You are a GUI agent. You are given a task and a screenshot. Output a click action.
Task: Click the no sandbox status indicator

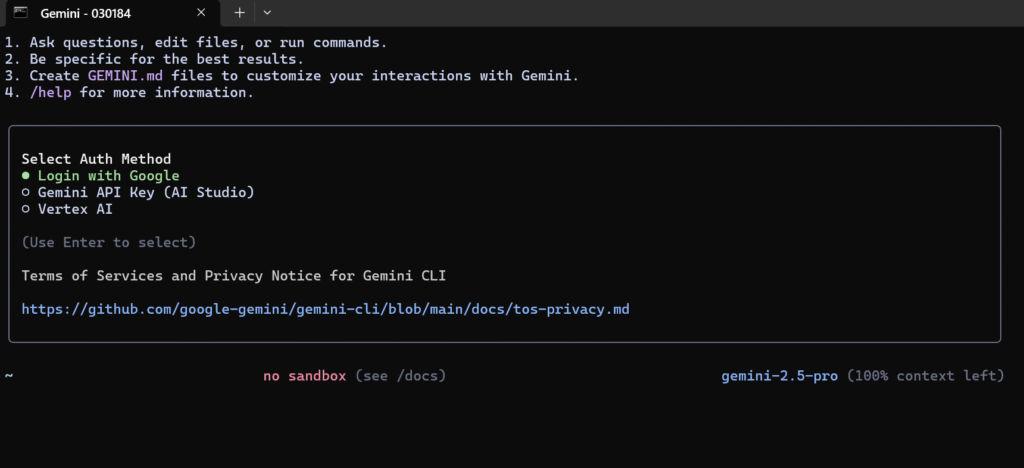(304, 376)
